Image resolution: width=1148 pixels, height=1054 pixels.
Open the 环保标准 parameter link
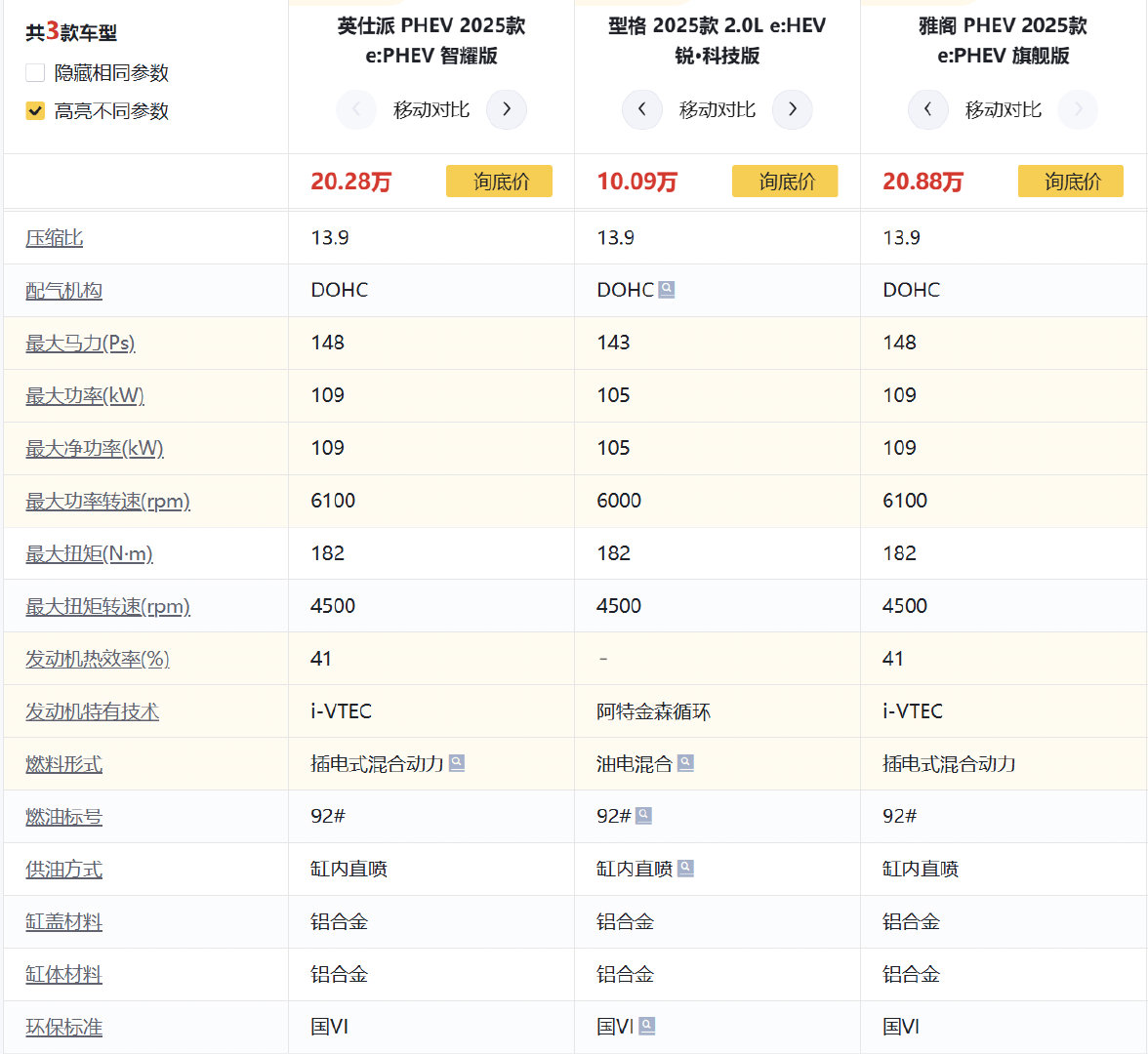click(63, 1028)
